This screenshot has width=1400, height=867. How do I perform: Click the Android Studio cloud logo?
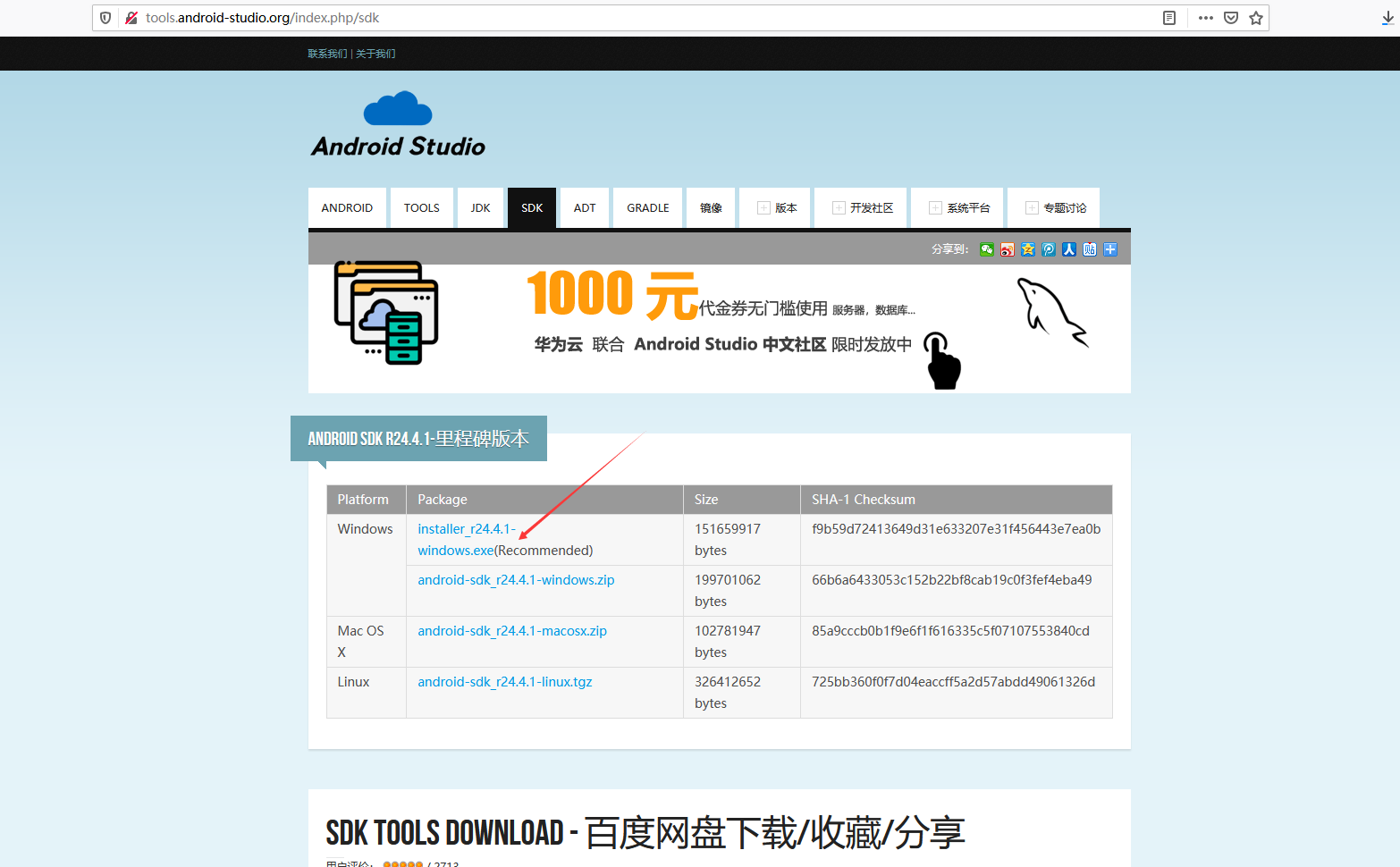(x=398, y=124)
